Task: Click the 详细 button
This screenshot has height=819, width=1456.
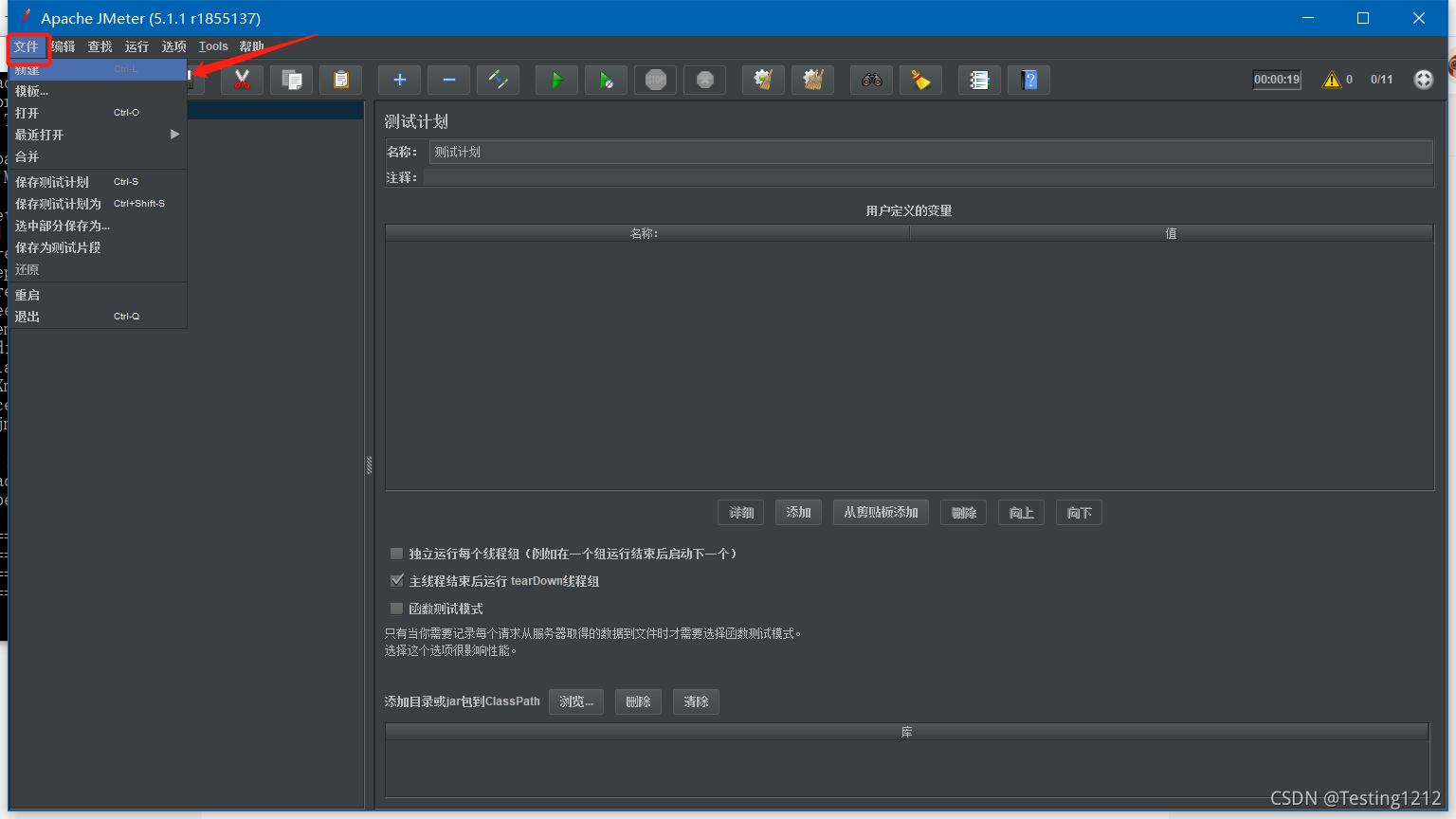Action: (741, 513)
